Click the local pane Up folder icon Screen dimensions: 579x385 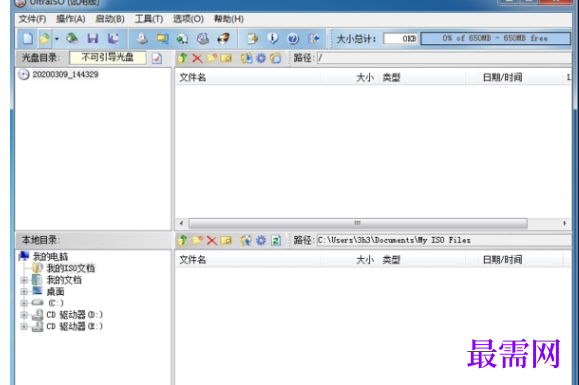click(182, 241)
